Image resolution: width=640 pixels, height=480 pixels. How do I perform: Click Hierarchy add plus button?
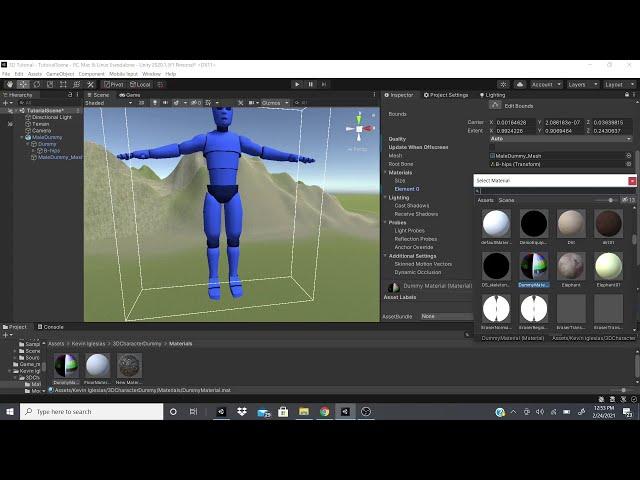pyautogui.click(x=8, y=103)
